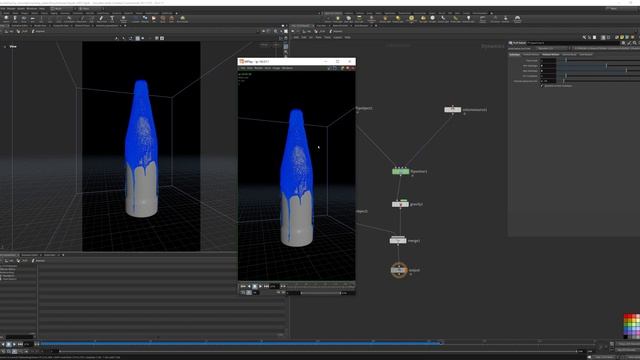The height and width of the screenshot is (360, 640).
Task: Switch to the Geometry Spreadsheet pane tab
Action: coord(108,25)
